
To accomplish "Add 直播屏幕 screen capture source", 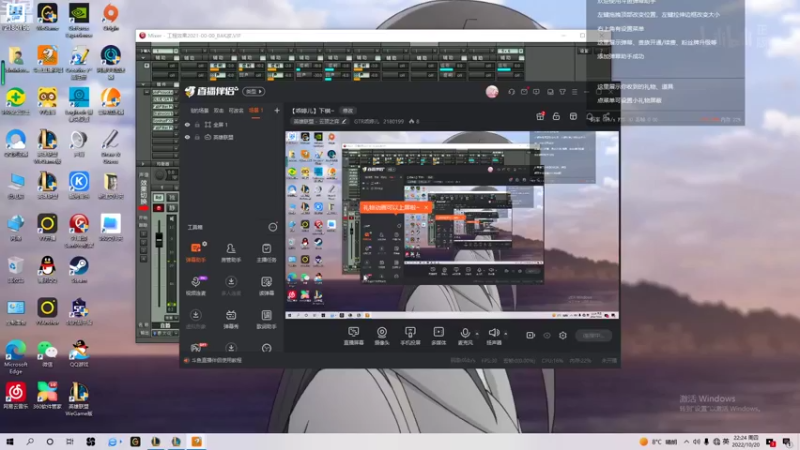I will 353,336.
